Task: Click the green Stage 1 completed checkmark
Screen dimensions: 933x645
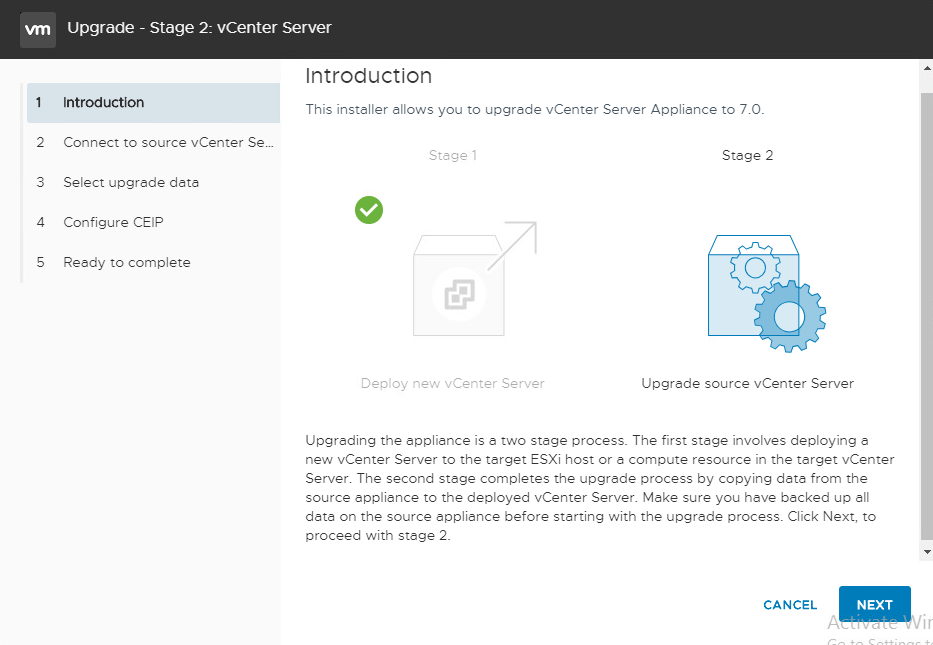Action: (x=369, y=210)
